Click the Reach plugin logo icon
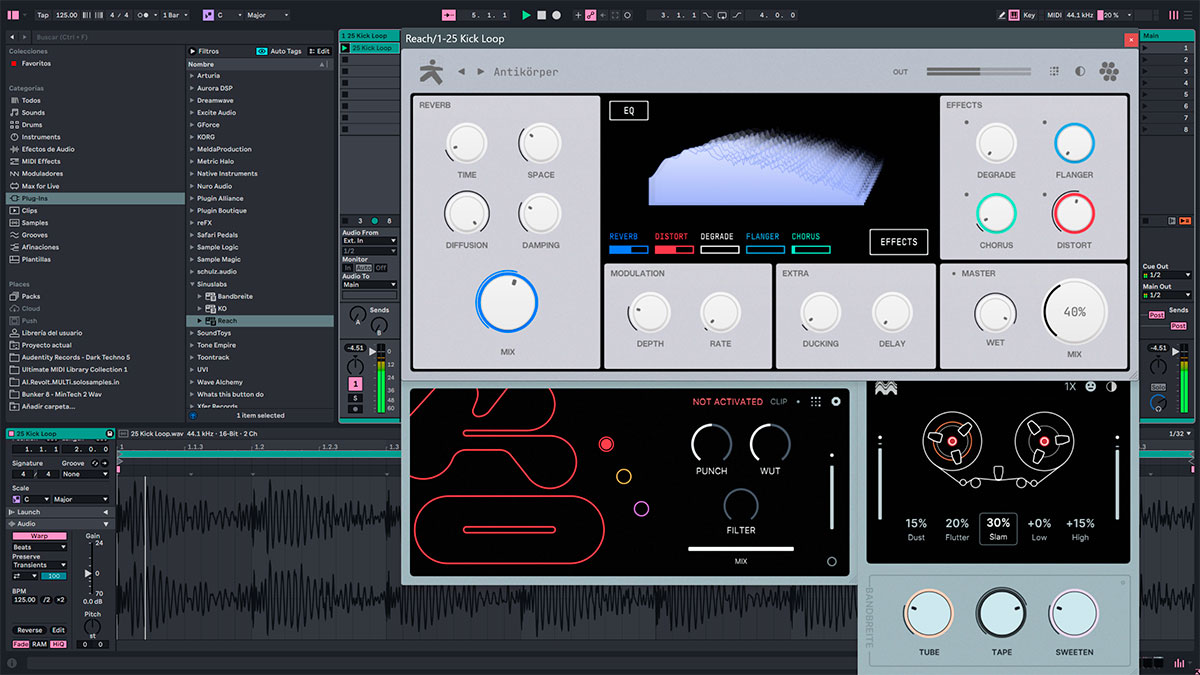1200x675 pixels. [430, 71]
